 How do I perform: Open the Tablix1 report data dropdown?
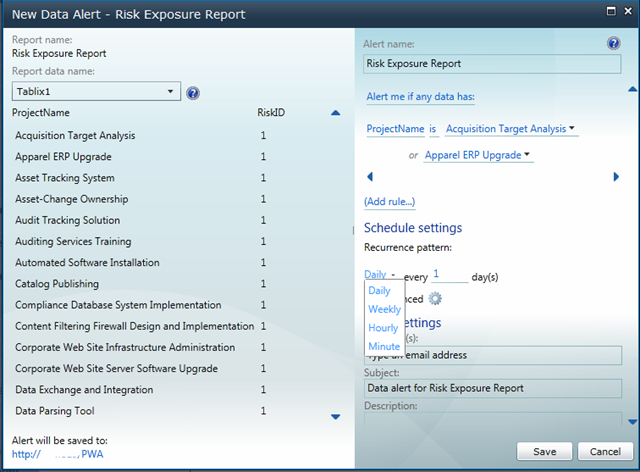(x=96, y=91)
